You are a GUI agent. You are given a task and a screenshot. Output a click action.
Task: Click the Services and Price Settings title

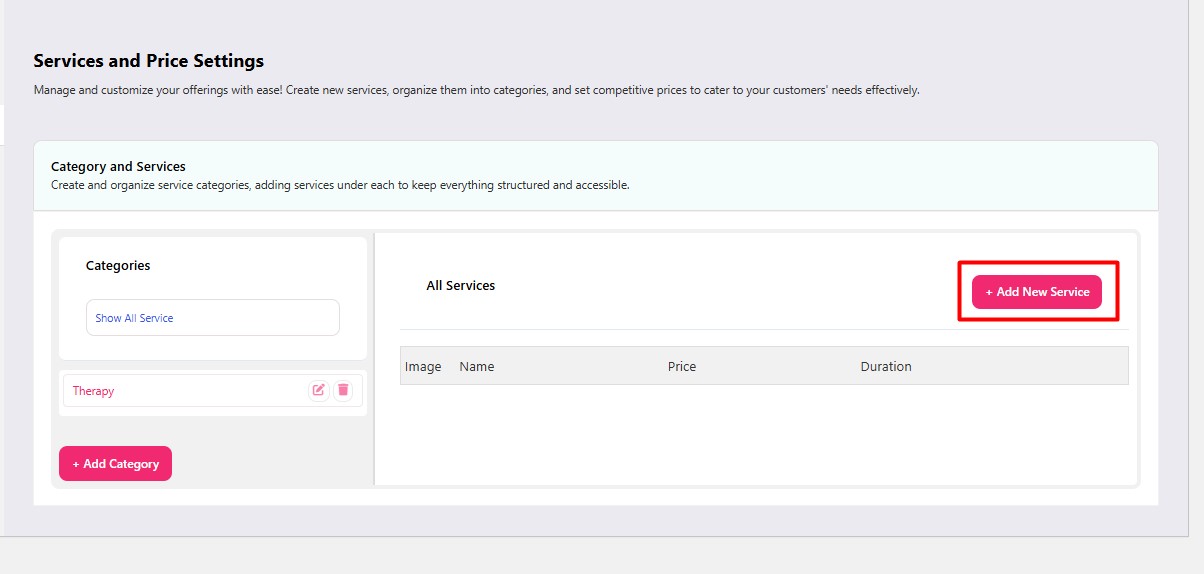(149, 61)
